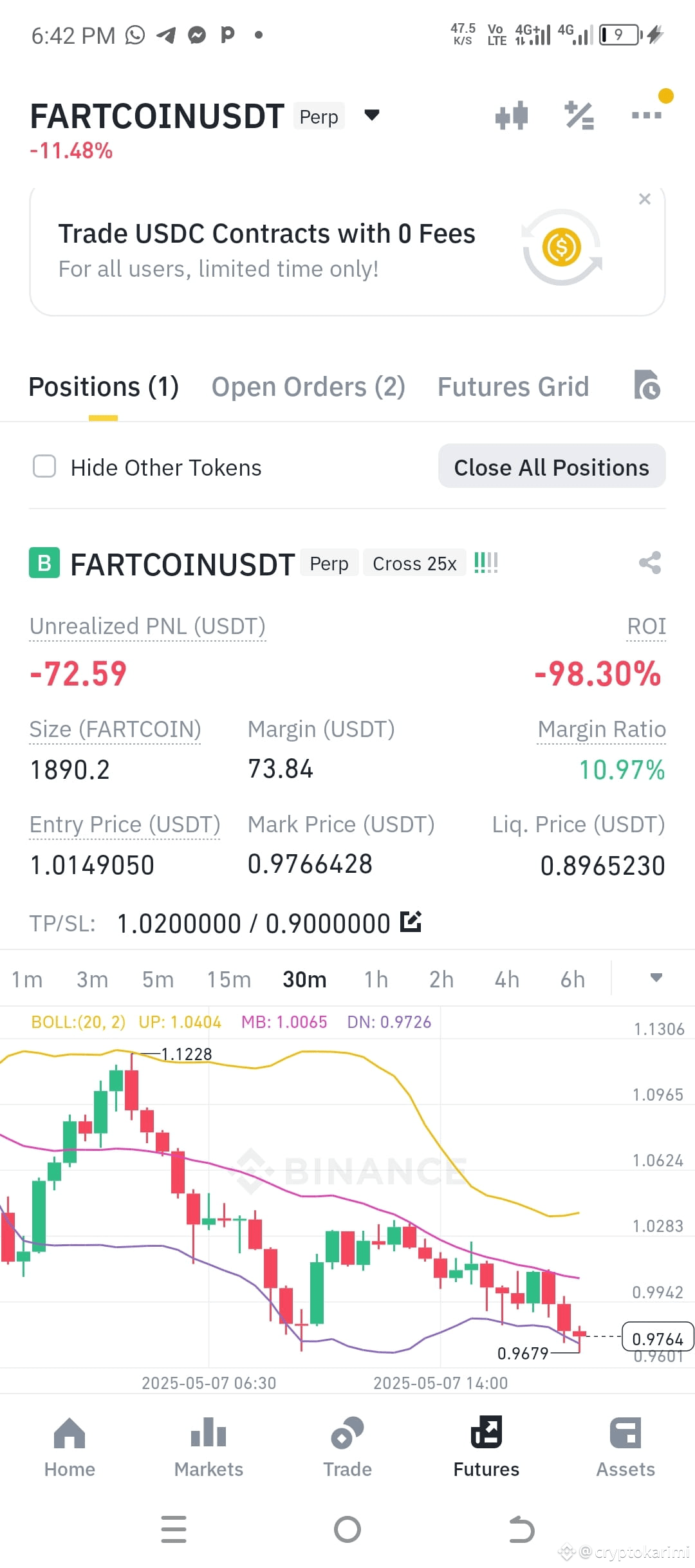Tap the Messenger notification icon
695x1568 pixels.
[197, 35]
